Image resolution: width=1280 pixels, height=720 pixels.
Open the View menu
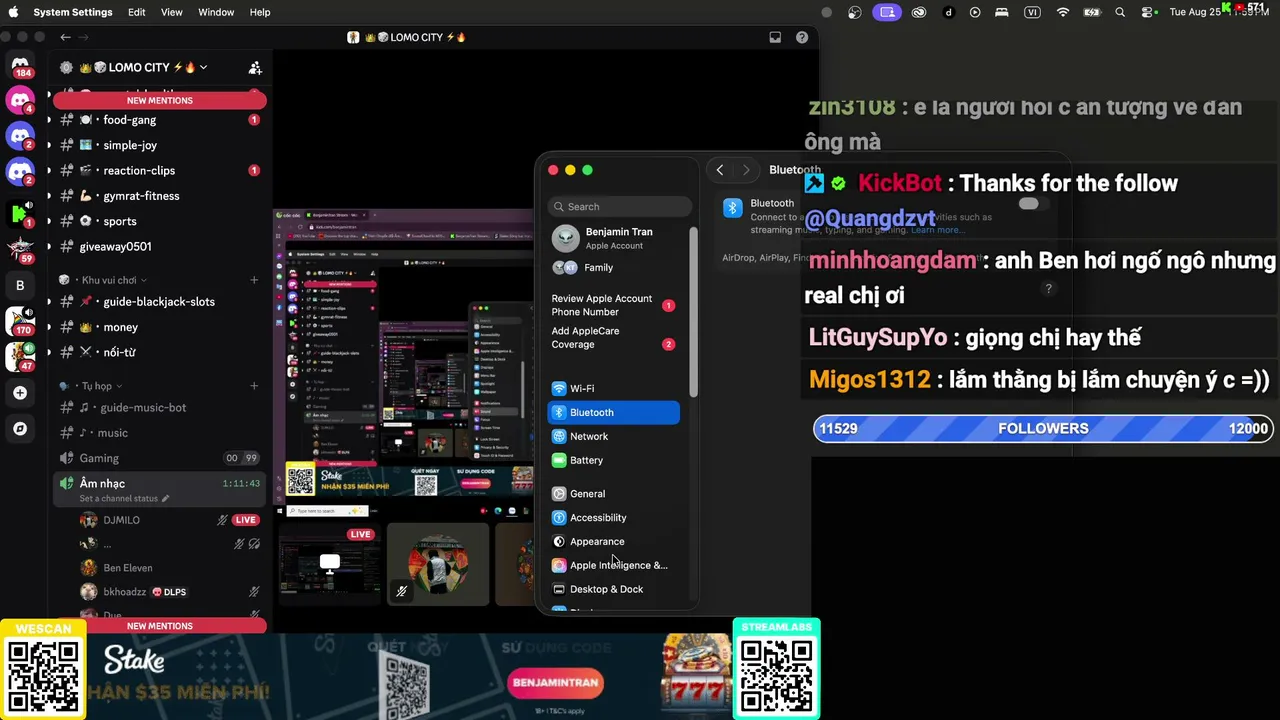click(172, 12)
